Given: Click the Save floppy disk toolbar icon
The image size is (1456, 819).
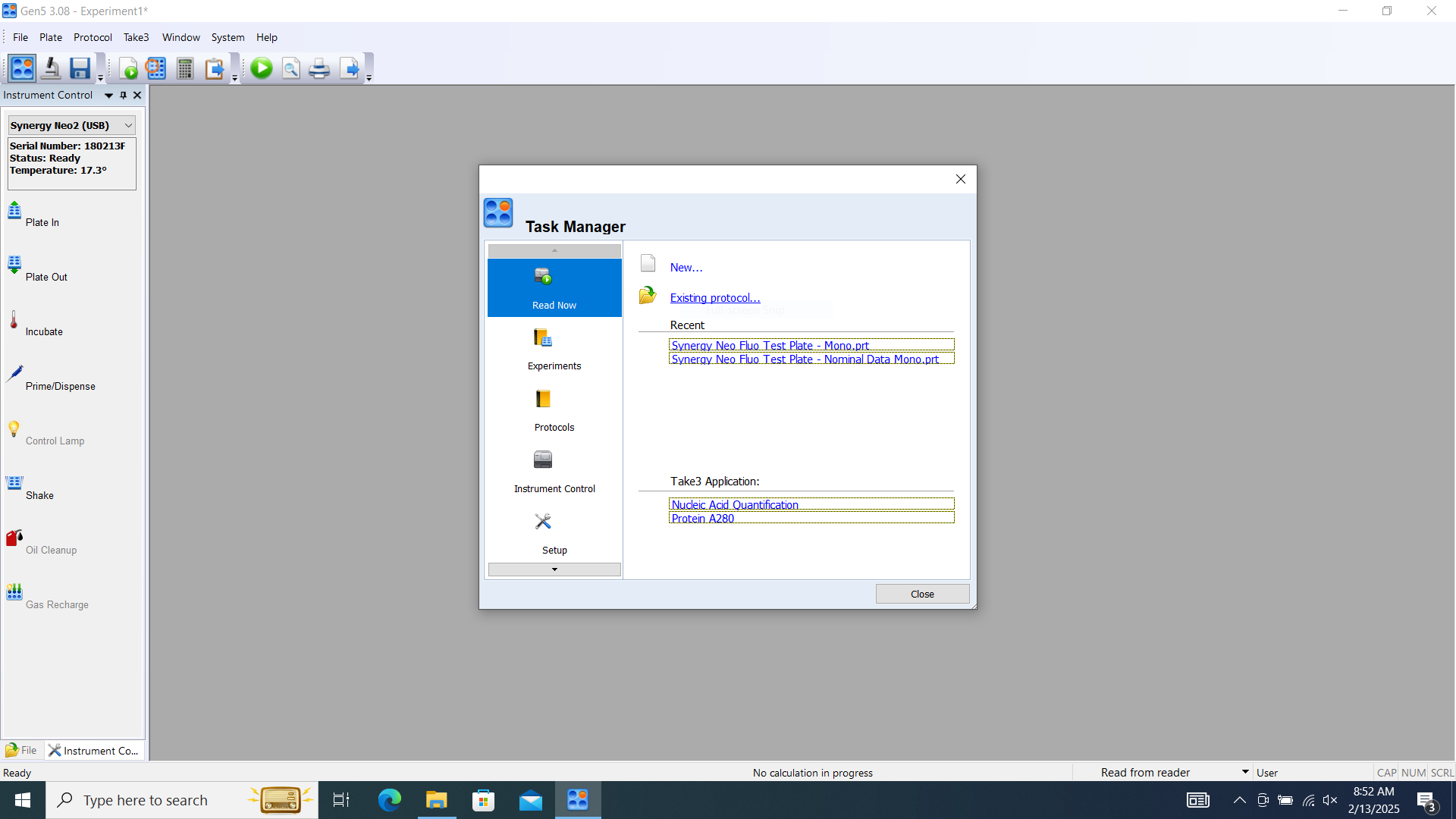Looking at the screenshot, I should coord(80,68).
